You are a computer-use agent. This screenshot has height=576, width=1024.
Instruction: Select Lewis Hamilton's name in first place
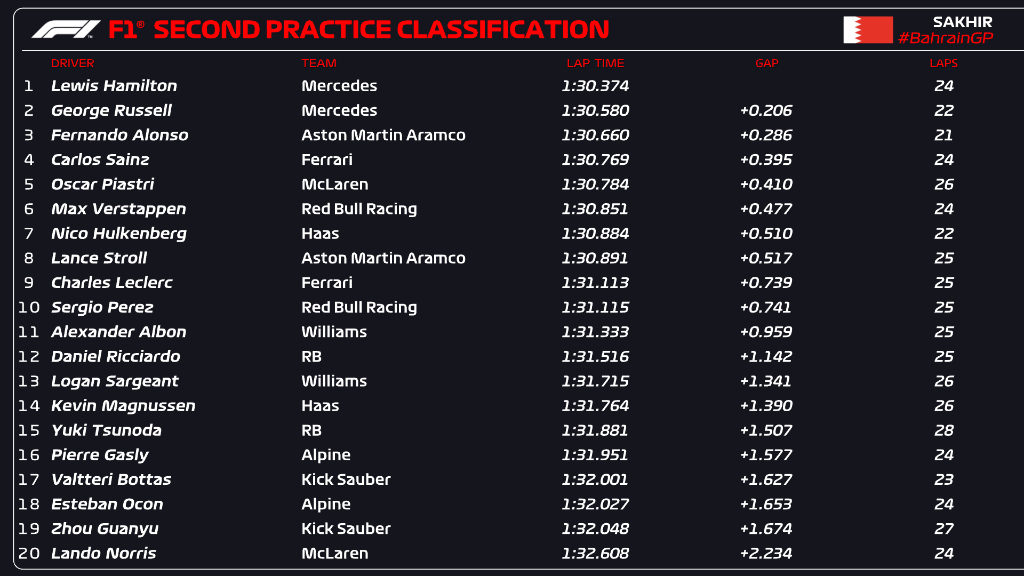coord(114,86)
